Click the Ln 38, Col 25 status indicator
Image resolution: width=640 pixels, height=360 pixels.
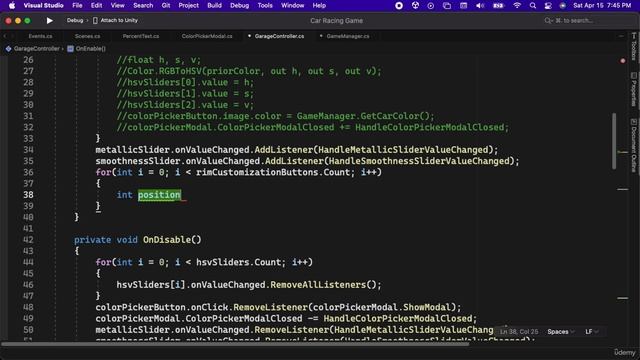point(519,332)
